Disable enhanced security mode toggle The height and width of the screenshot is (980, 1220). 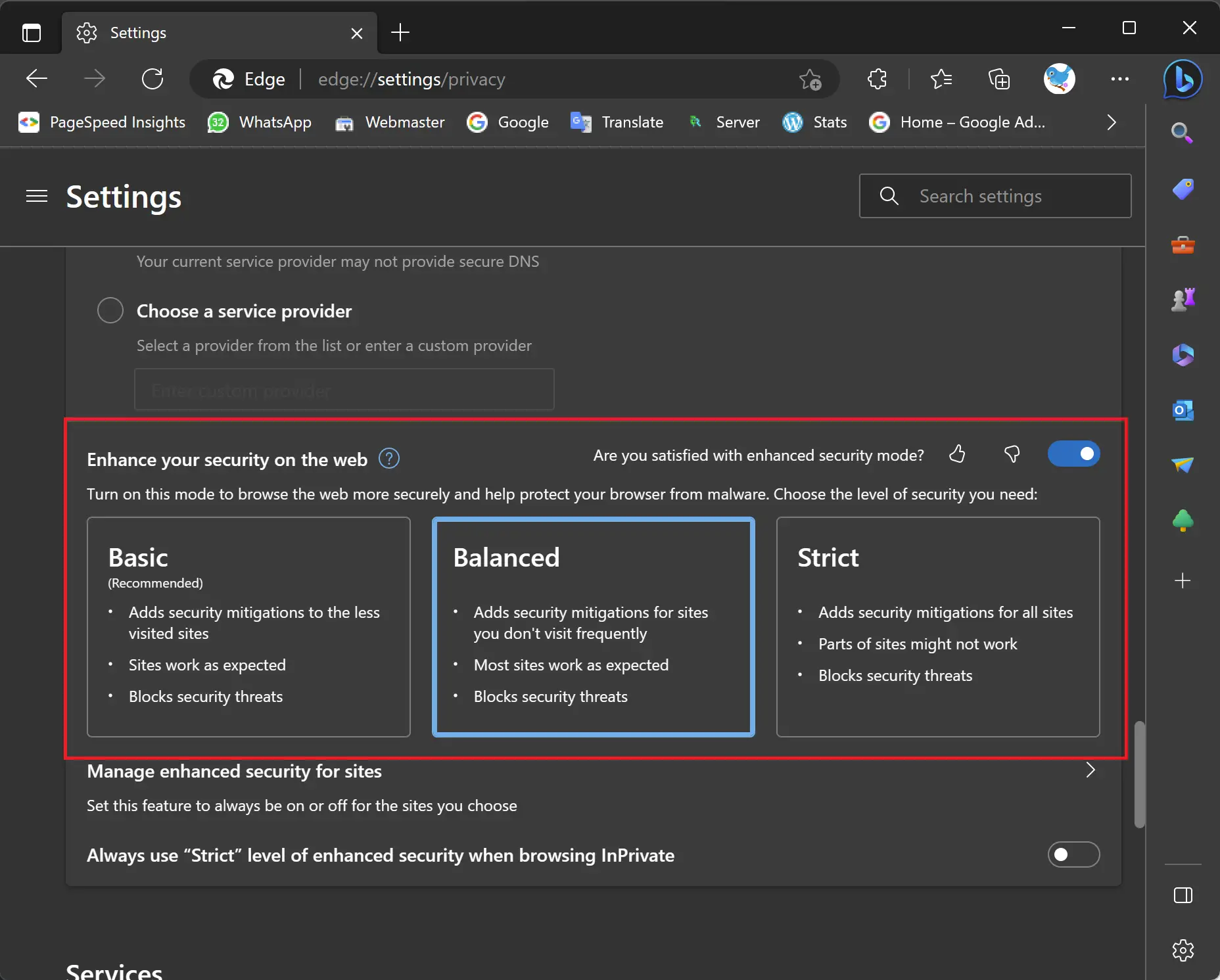[x=1073, y=454]
